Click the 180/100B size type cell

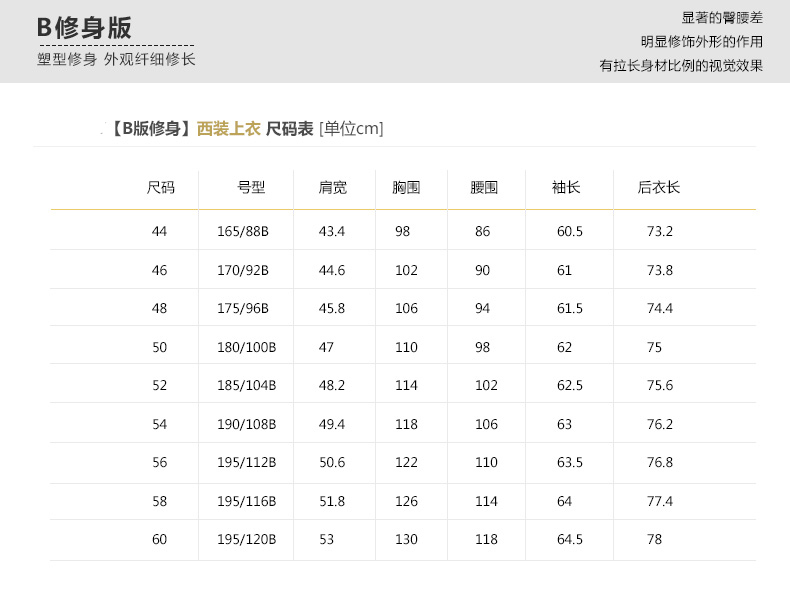click(246, 347)
